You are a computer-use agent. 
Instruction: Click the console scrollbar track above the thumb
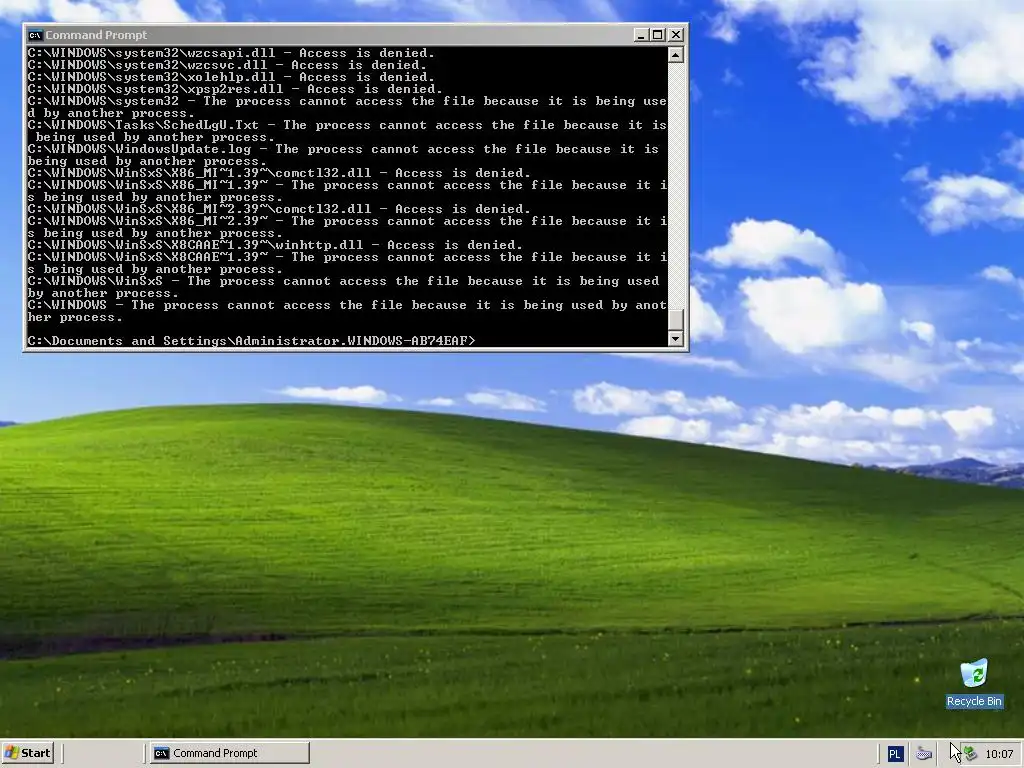coord(676,185)
